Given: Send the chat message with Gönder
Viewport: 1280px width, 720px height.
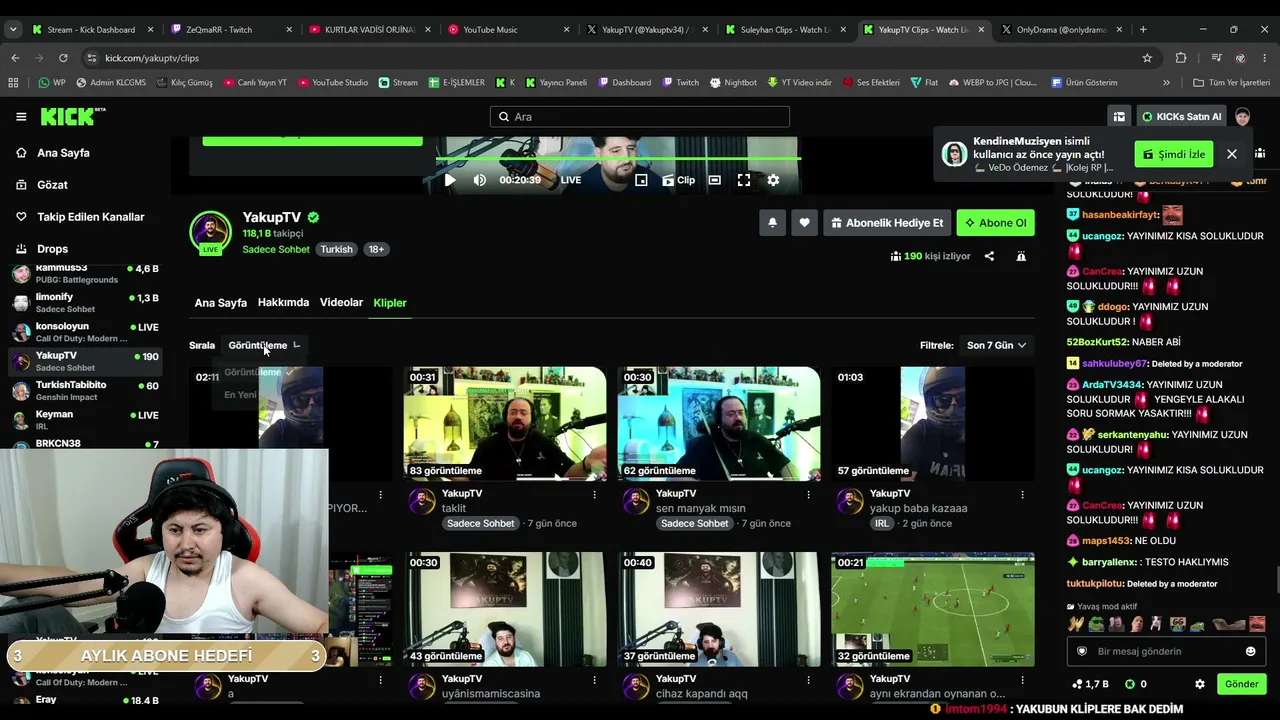Looking at the screenshot, I should pyautogui.click(x=1242, y=684).
